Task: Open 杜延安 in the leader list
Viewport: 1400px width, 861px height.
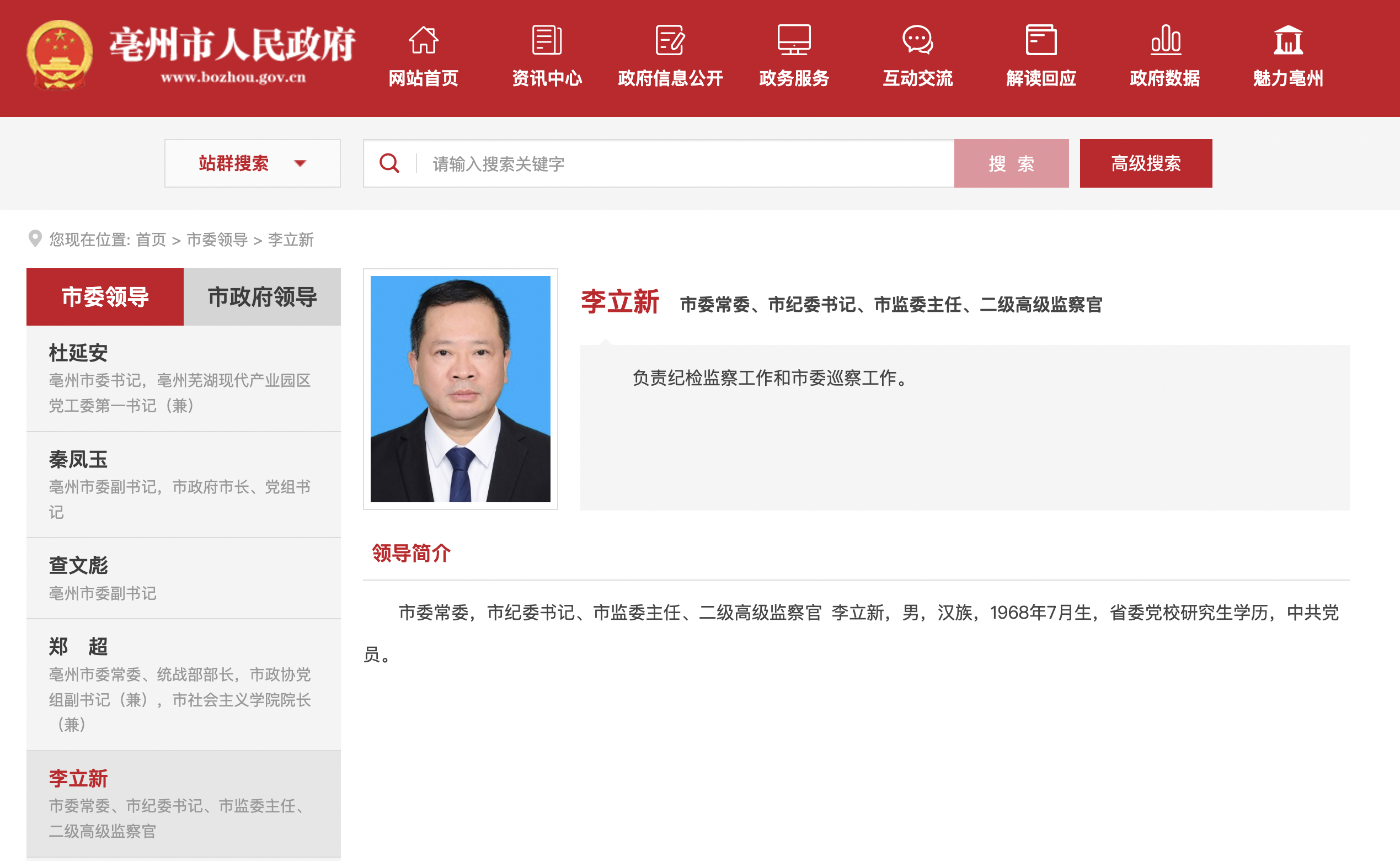Action: coord(78,353)
